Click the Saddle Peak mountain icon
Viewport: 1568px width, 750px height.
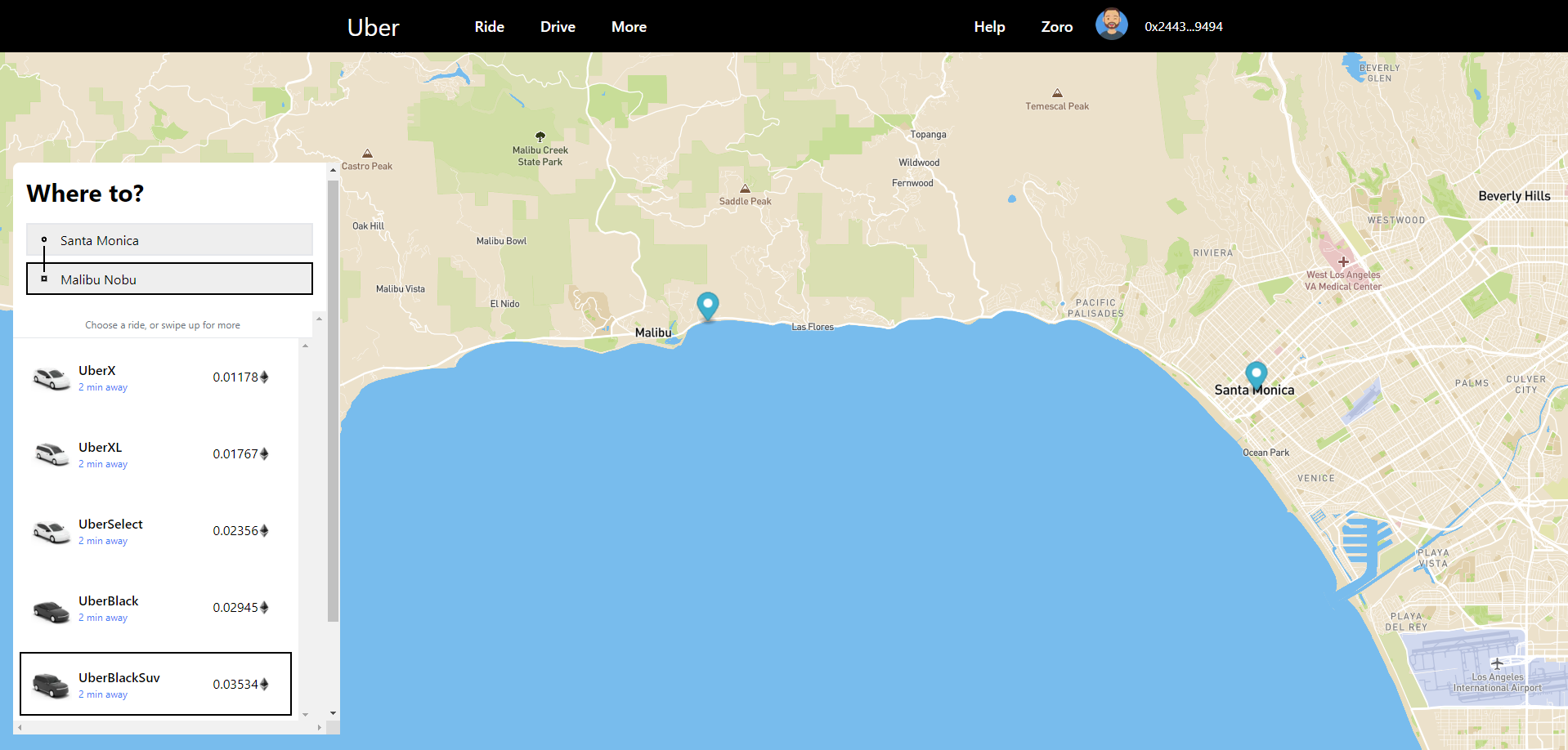tap(745, 189)
